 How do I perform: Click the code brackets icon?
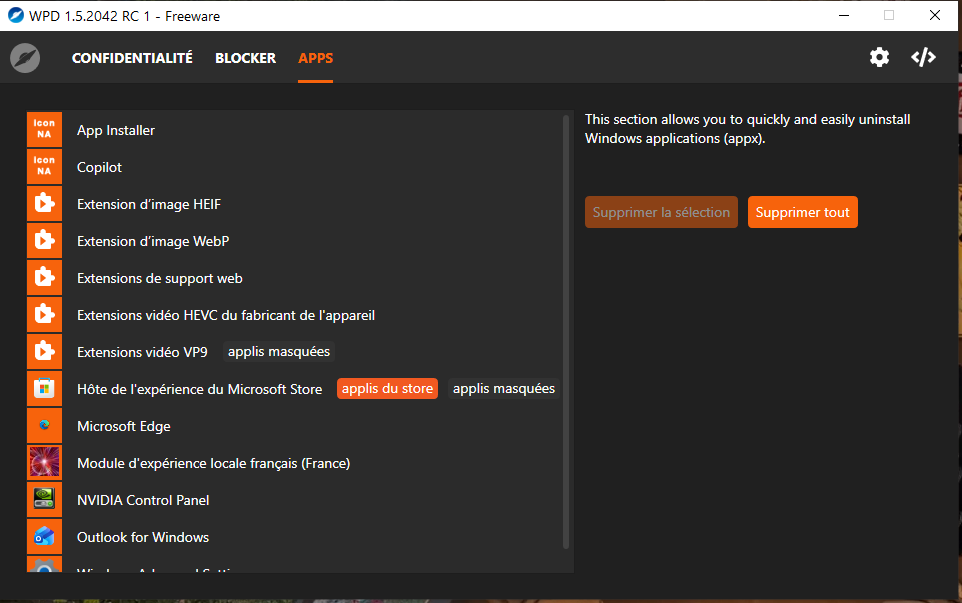pyautogui.click(x=923, y=57)
